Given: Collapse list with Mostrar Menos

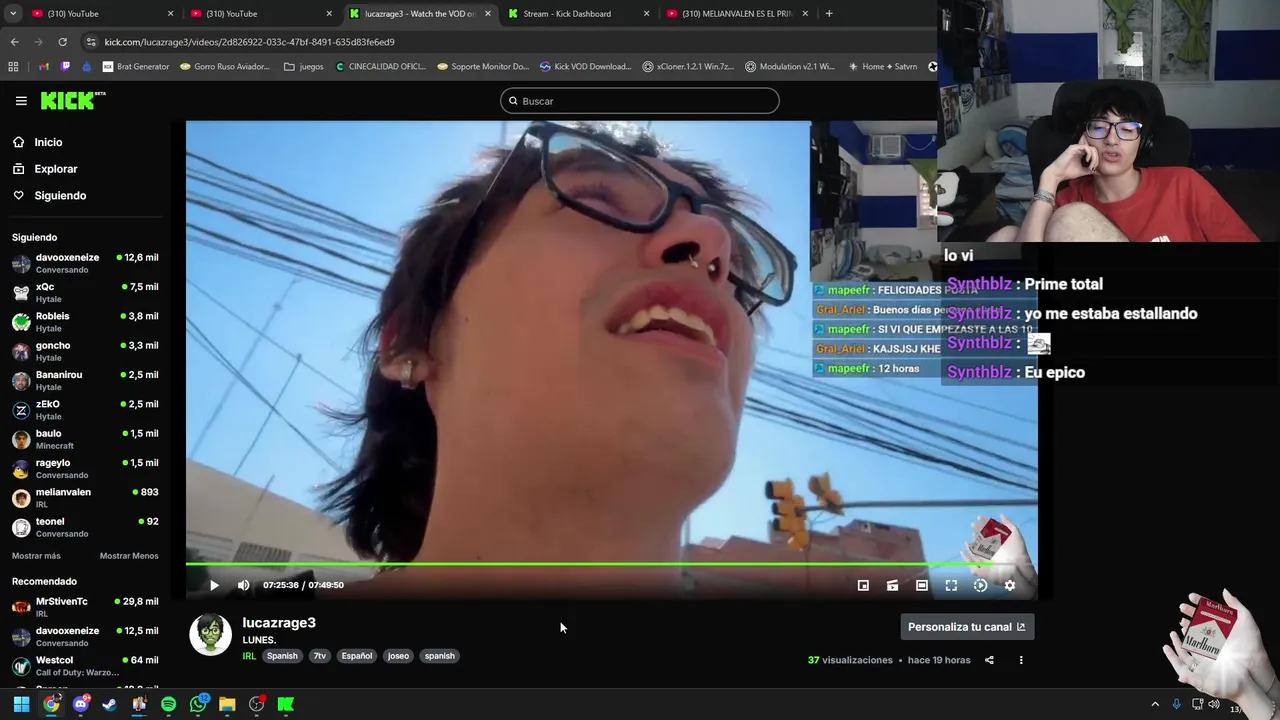Looking at the screenshot, I should [129, 556].
